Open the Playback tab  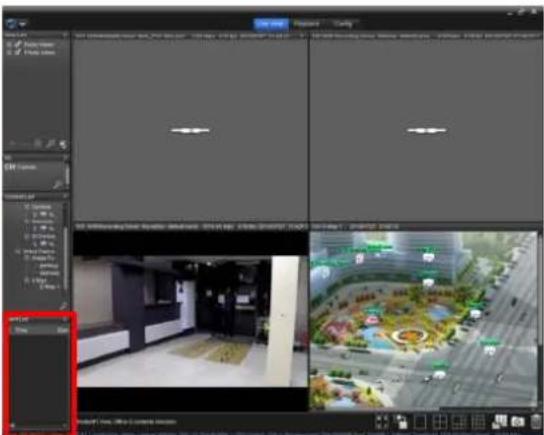(307, 24)
